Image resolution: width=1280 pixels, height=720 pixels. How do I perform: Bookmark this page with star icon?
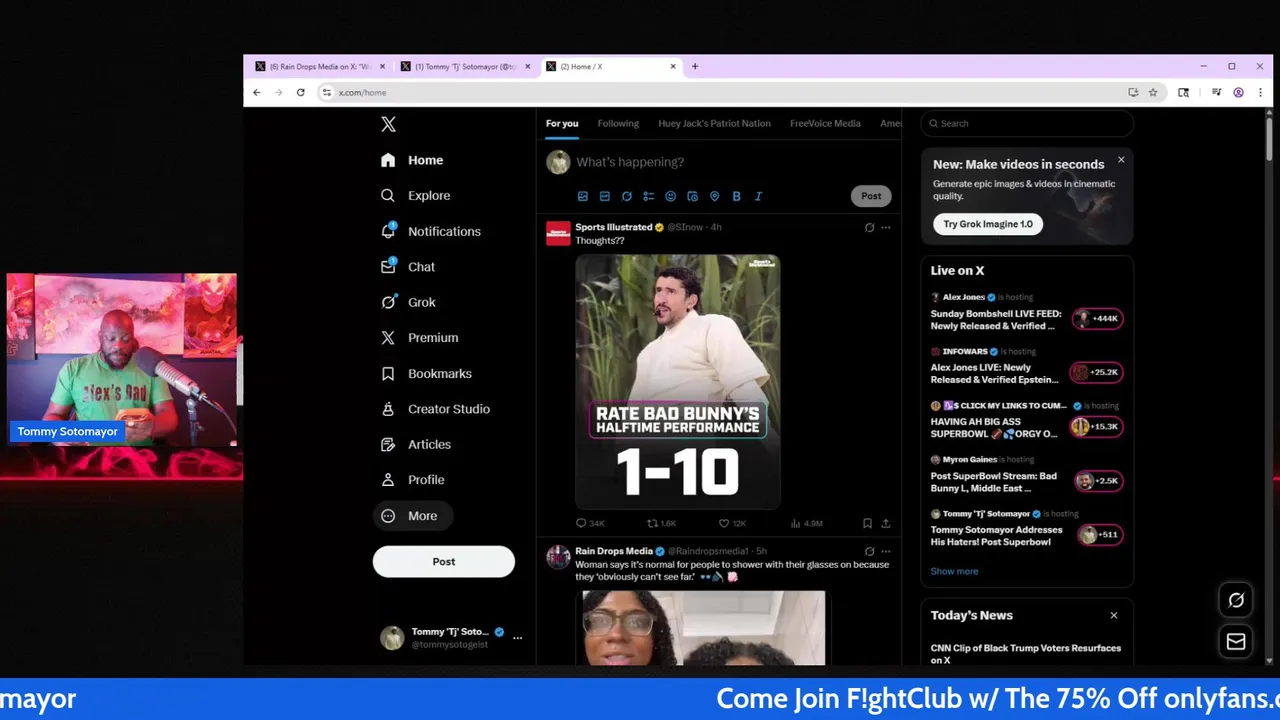(x=1153, y=92)
